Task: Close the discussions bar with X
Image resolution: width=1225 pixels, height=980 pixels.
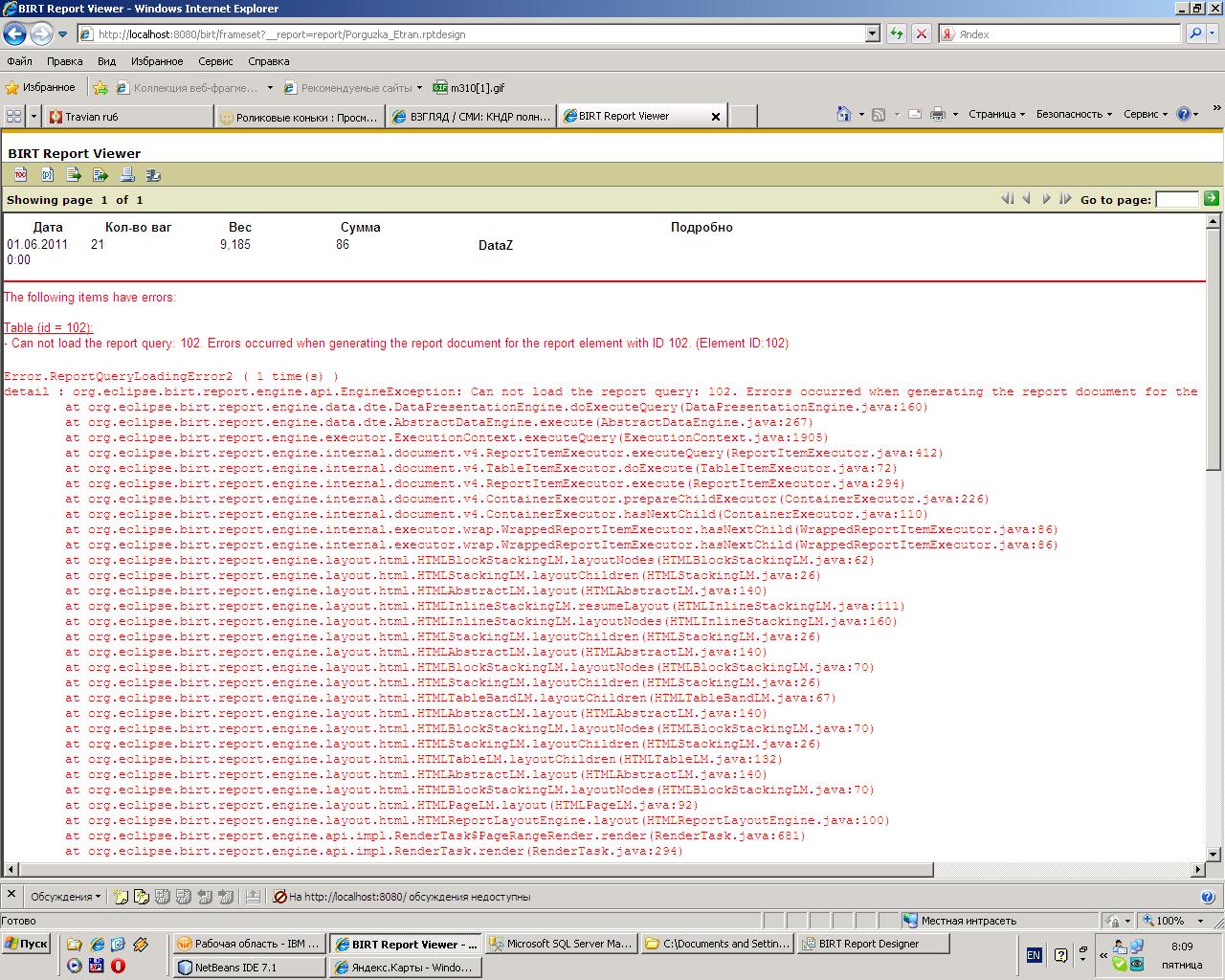Action: pos(11,896)
